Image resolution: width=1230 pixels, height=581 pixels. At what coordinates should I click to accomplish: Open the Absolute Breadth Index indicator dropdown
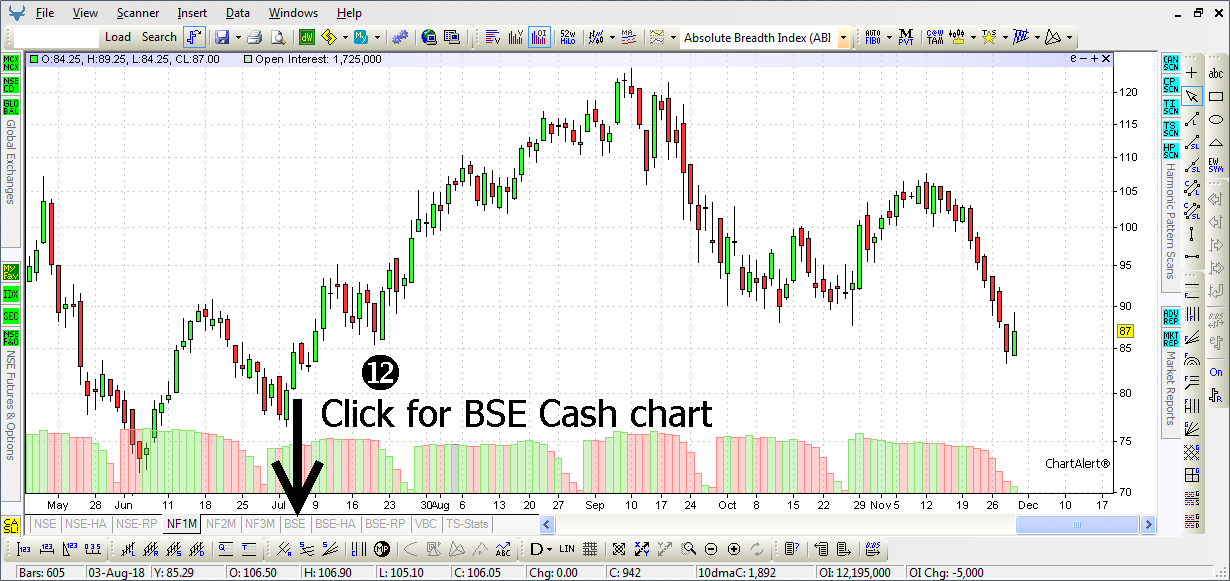[844, 38]
